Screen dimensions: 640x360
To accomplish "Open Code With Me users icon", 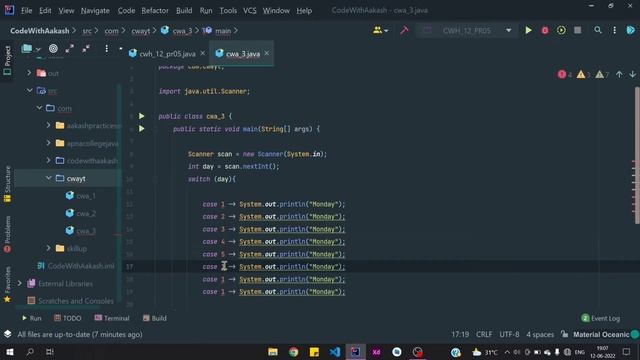I will click(380, 30).
